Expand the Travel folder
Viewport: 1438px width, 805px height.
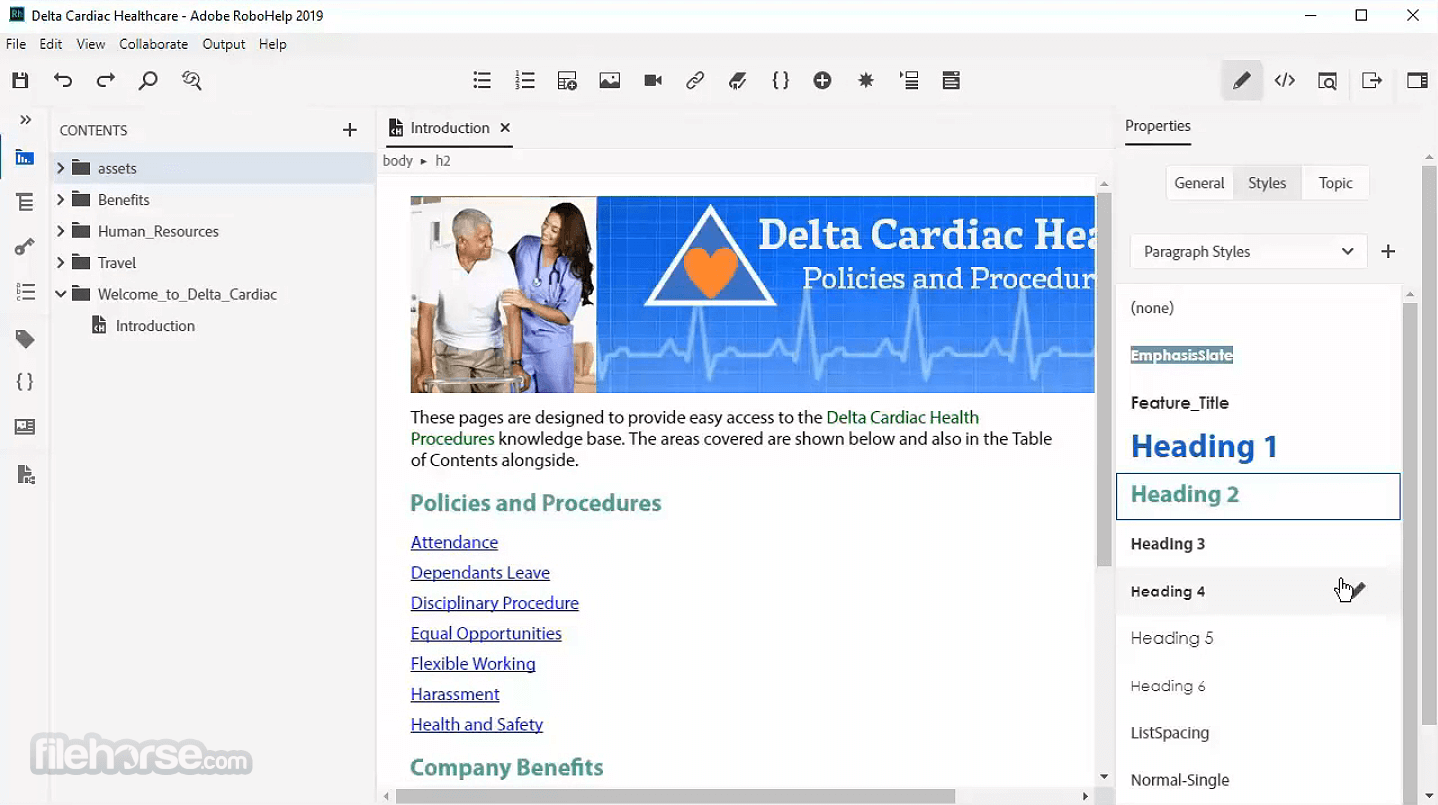[60, 263]
